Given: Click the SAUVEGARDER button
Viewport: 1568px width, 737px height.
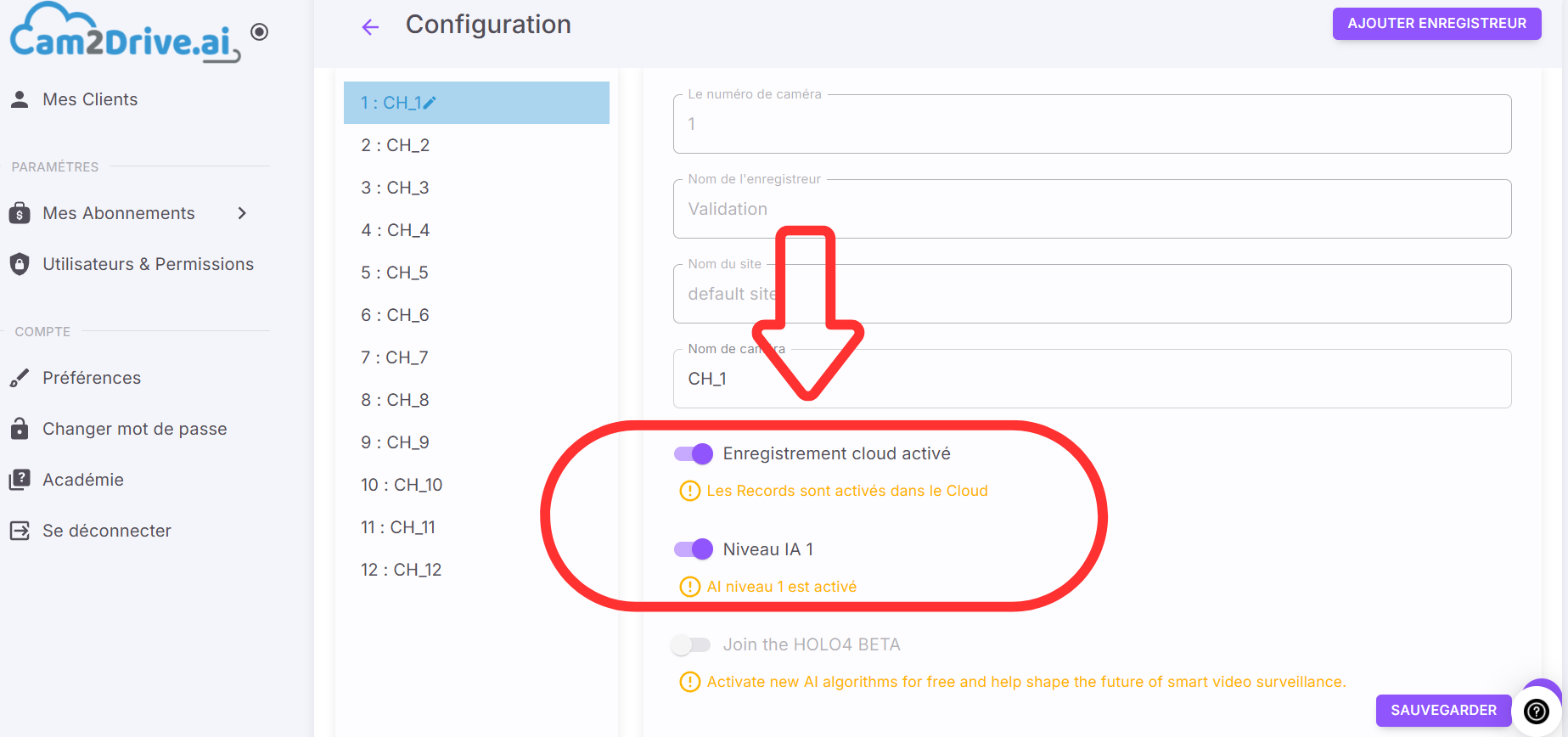Looking at the screenshot, I should [x=1443, y=710].
